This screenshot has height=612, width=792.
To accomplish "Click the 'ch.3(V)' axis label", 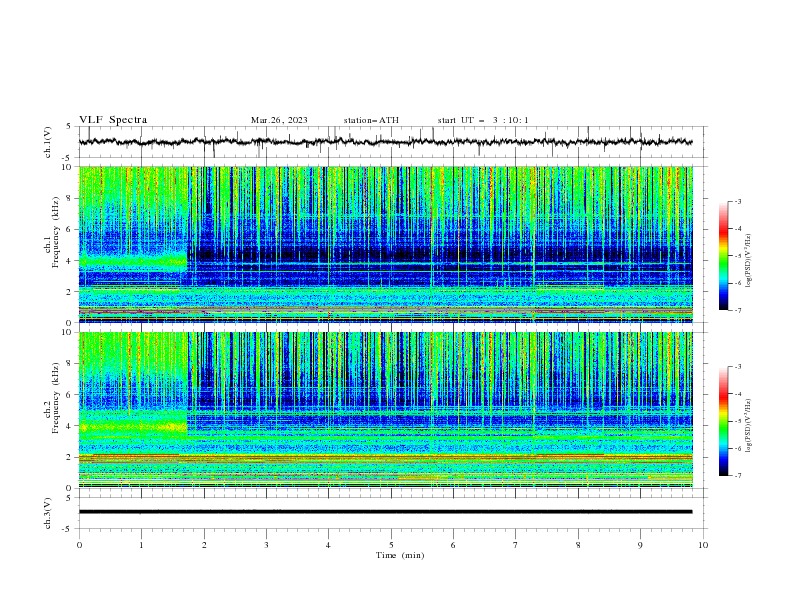I will point(48,513).
